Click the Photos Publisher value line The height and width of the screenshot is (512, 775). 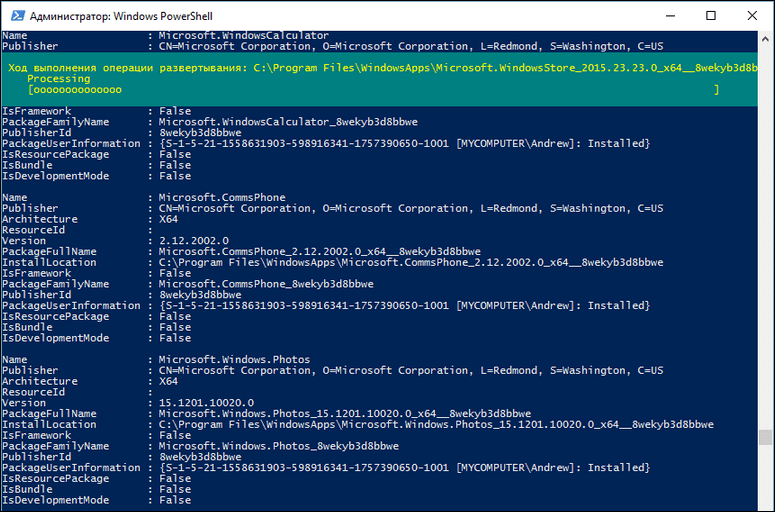tap(411, 371)
